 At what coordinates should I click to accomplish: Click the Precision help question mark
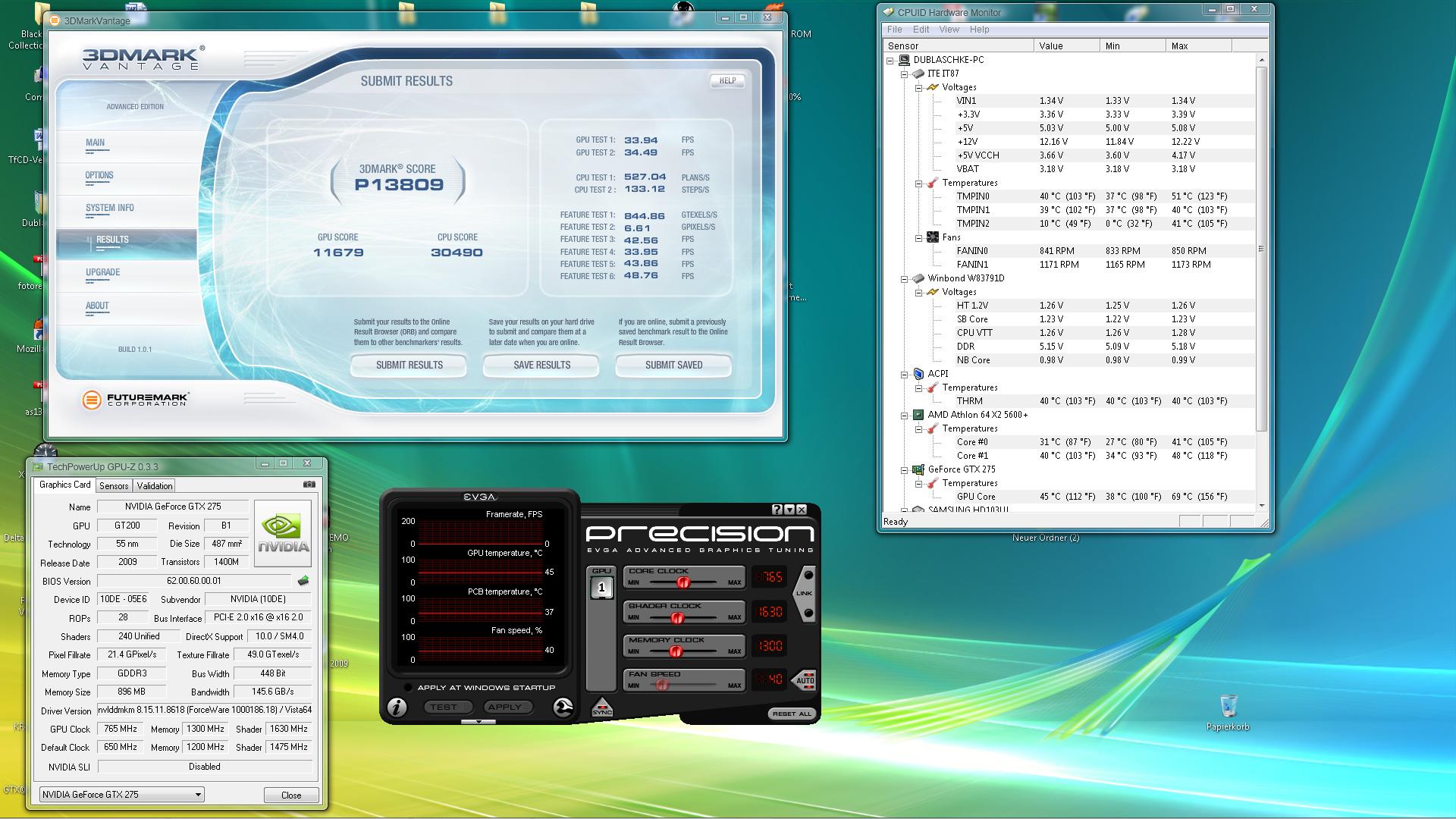(777, 510)
